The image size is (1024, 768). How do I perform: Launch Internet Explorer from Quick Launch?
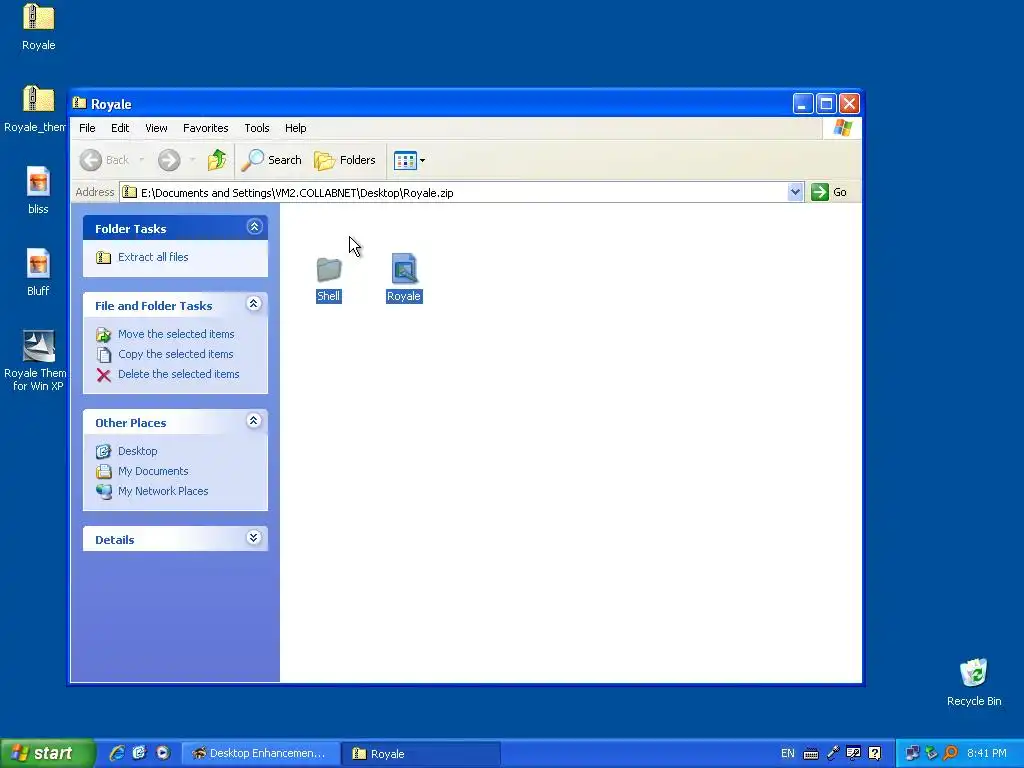(x=117, y=753)
